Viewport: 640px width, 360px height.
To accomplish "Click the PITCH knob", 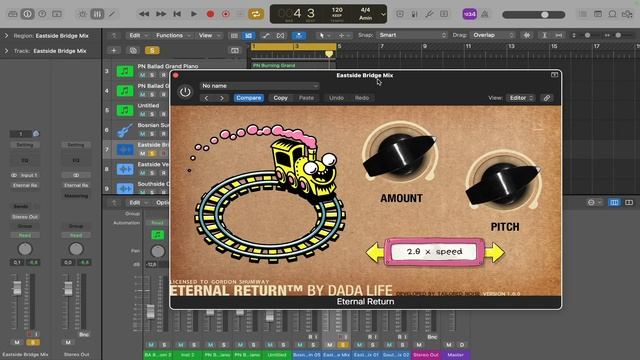I will click(504, 182).
